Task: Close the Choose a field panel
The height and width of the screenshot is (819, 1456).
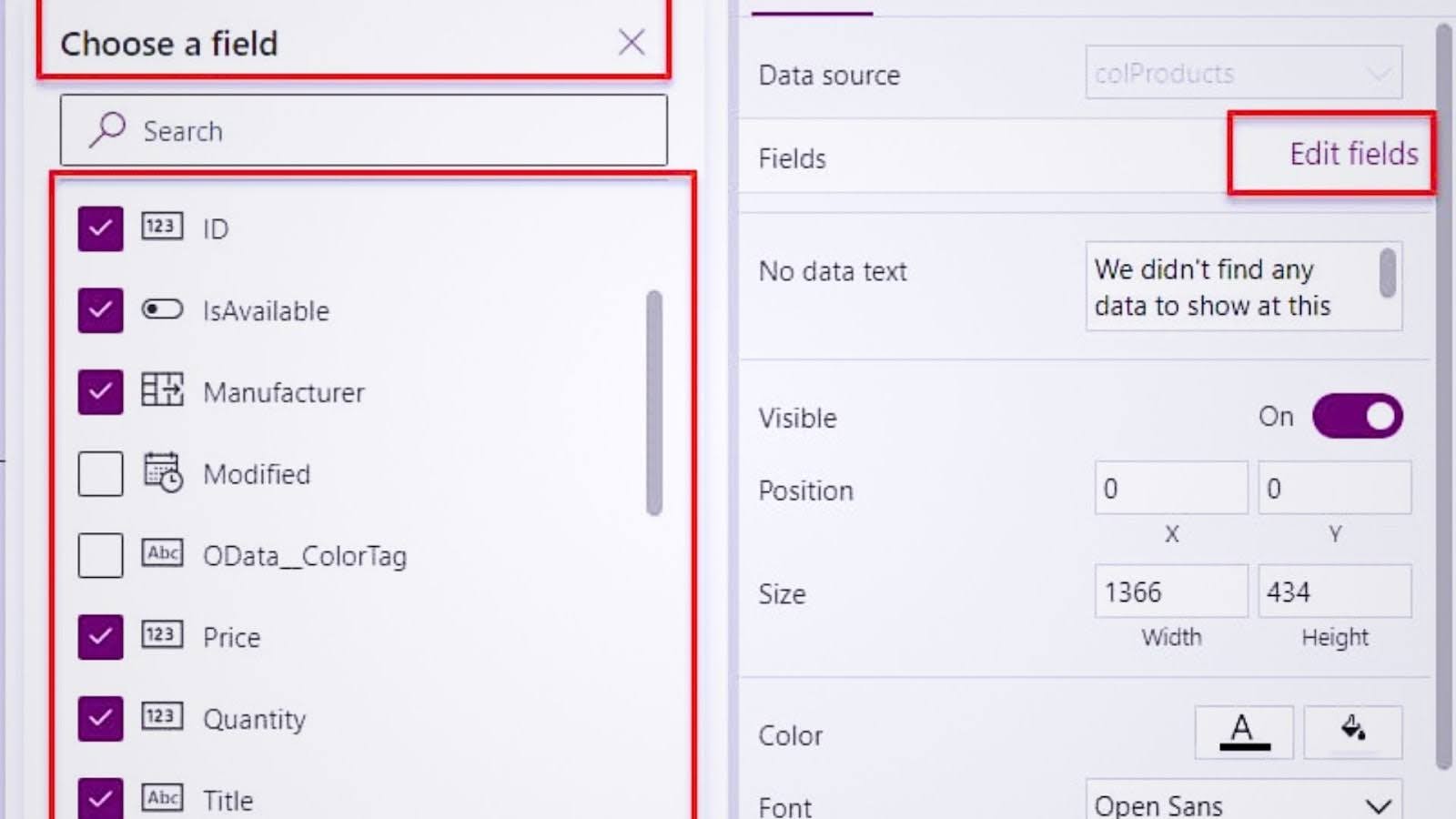Action: pos(632,42)
